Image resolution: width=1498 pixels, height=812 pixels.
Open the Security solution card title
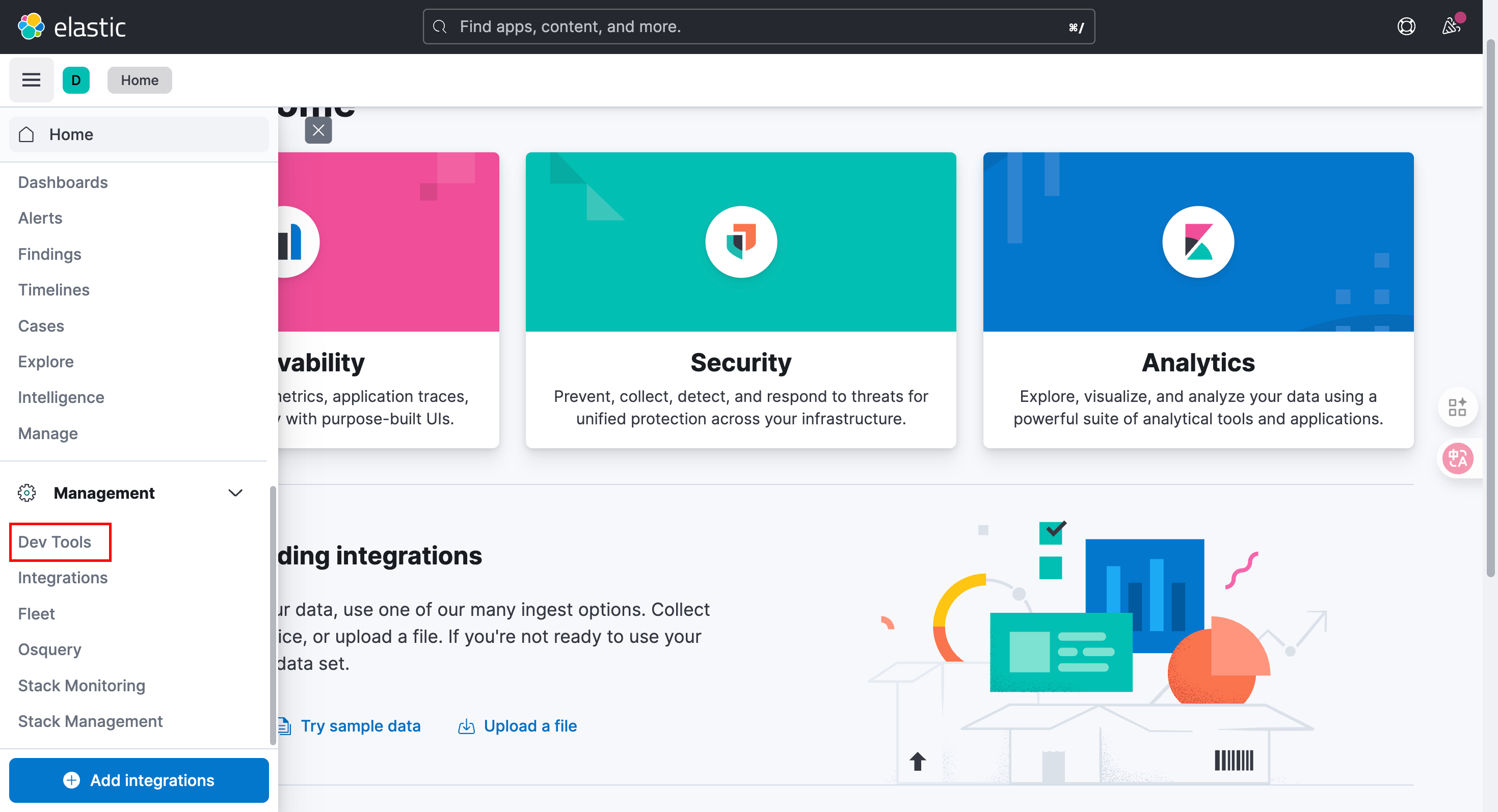coord(740,362)
